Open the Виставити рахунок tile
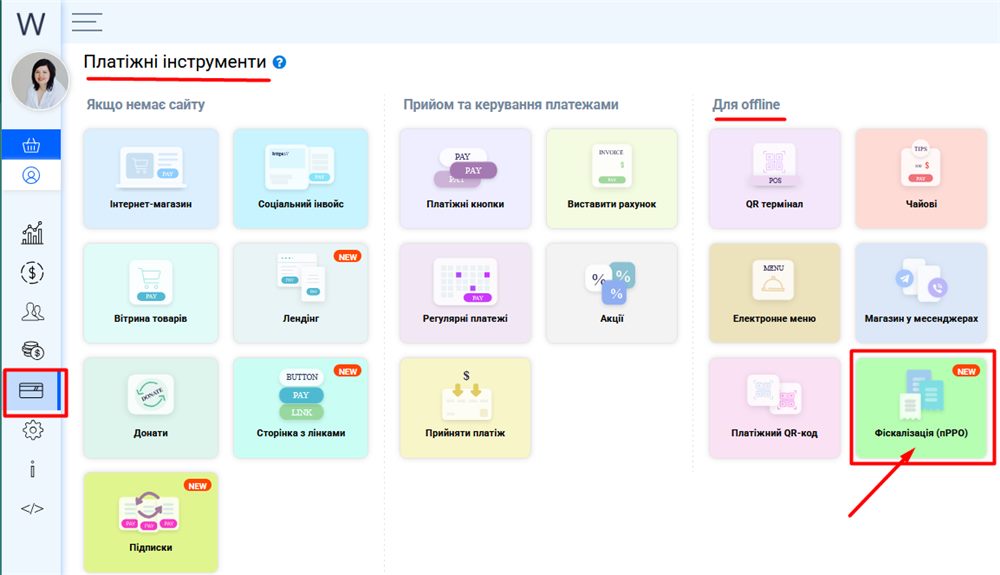Image resolution: width=1000 pixels, height=575 pixels. tap(612, 178)
